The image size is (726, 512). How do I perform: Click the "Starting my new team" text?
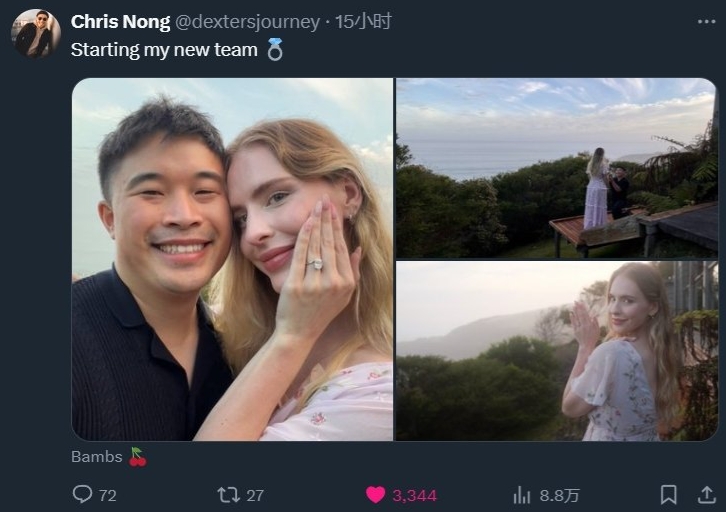coord(164,49)
